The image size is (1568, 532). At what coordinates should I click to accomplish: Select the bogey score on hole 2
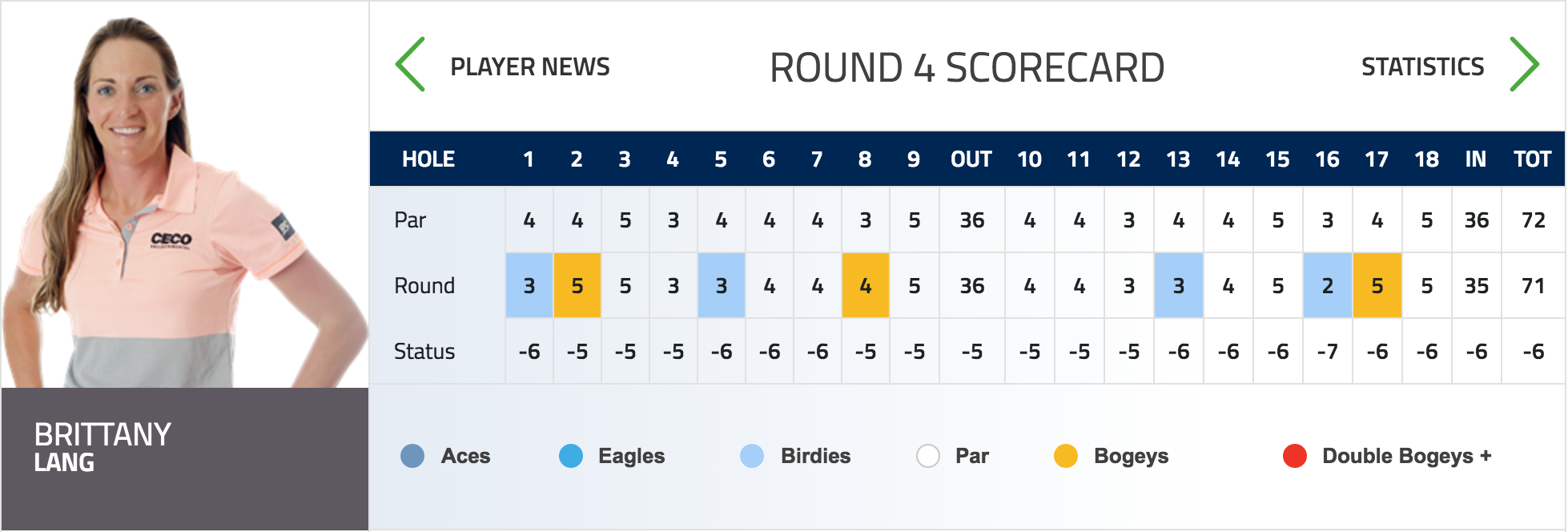tap(577, 285)
